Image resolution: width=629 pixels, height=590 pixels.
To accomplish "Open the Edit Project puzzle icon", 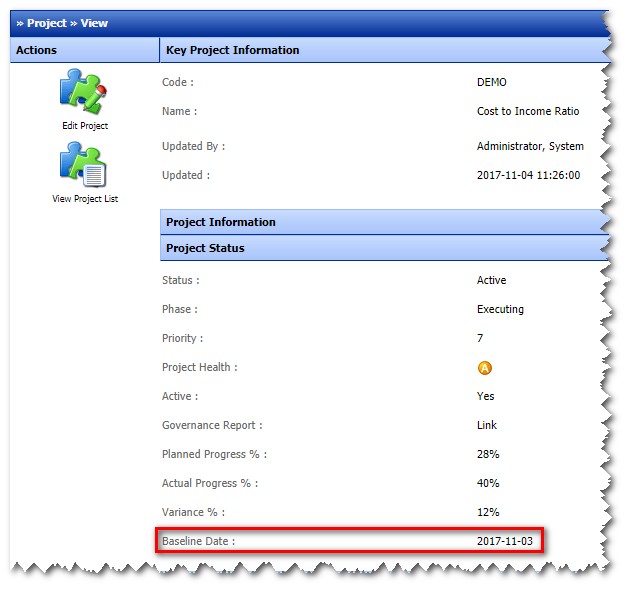I will pyautogui.click(x=83, y=91).
